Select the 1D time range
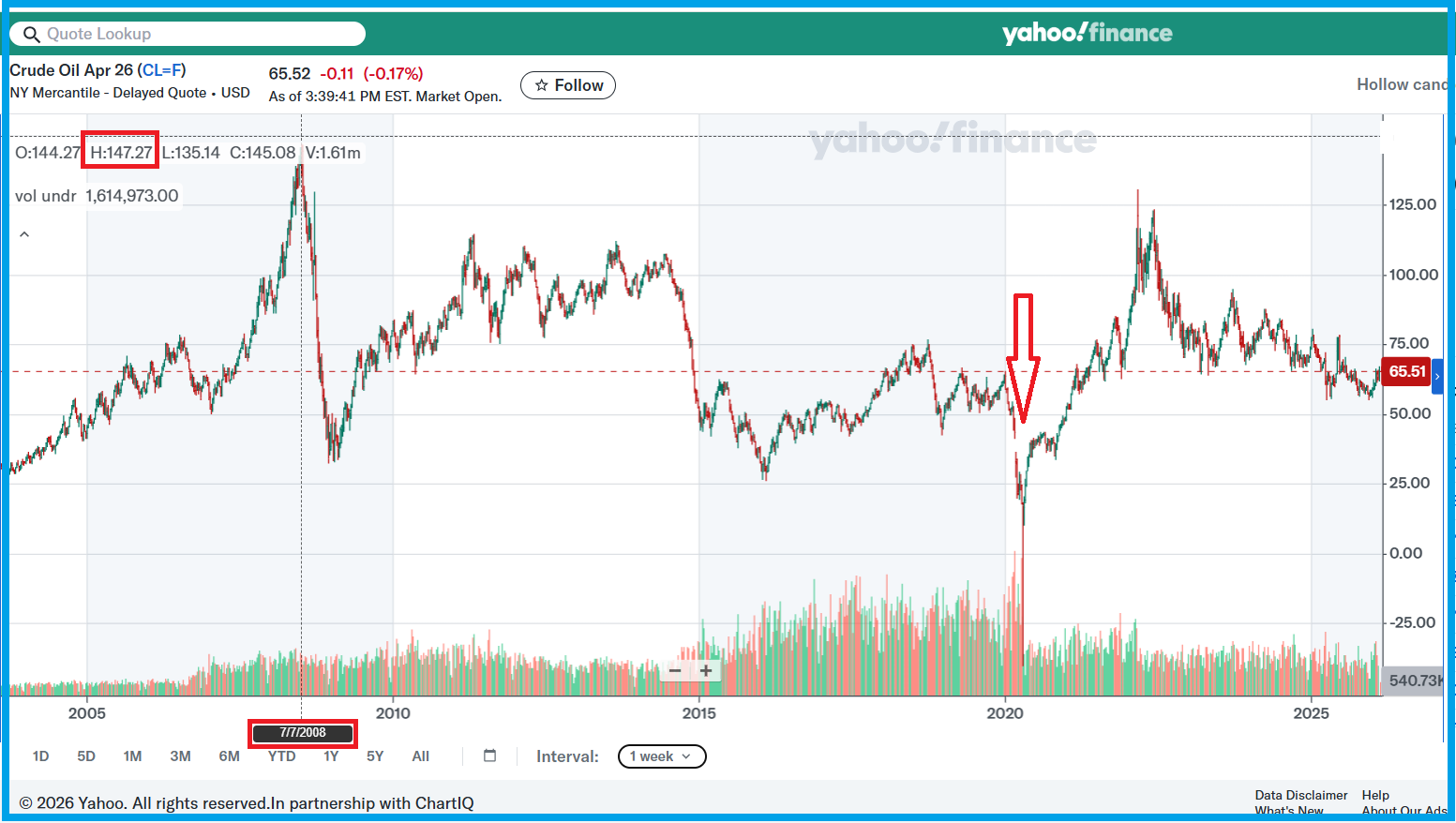 (40, 756)
